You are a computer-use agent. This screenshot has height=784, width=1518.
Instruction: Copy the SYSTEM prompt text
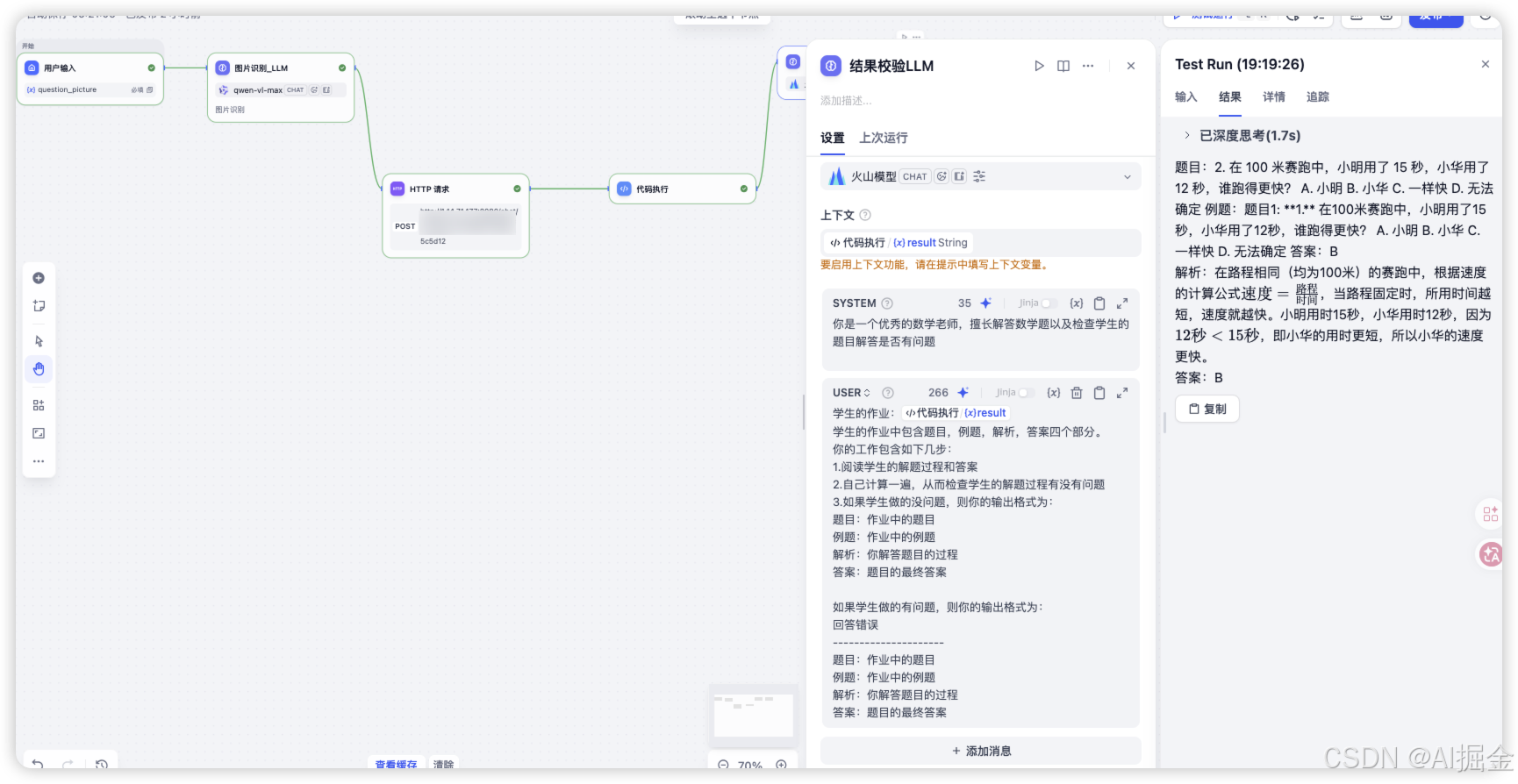coord(1099,303)
